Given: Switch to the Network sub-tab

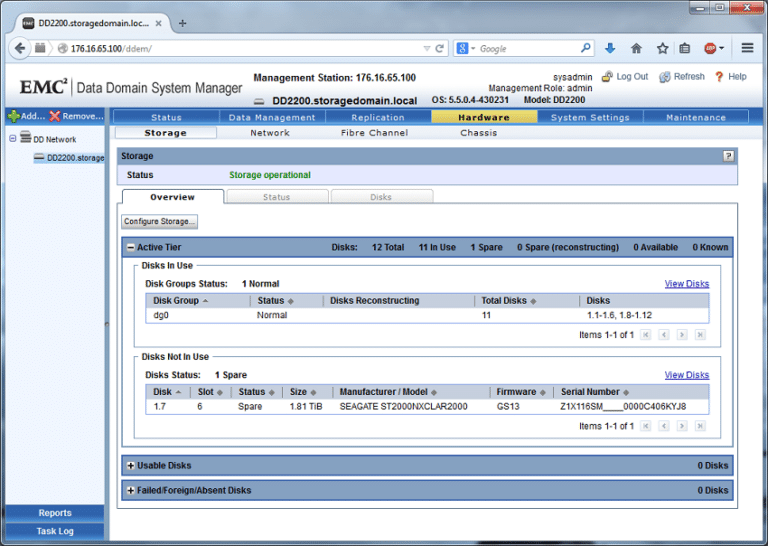Looking at the screenshot, I should [270, 133].
